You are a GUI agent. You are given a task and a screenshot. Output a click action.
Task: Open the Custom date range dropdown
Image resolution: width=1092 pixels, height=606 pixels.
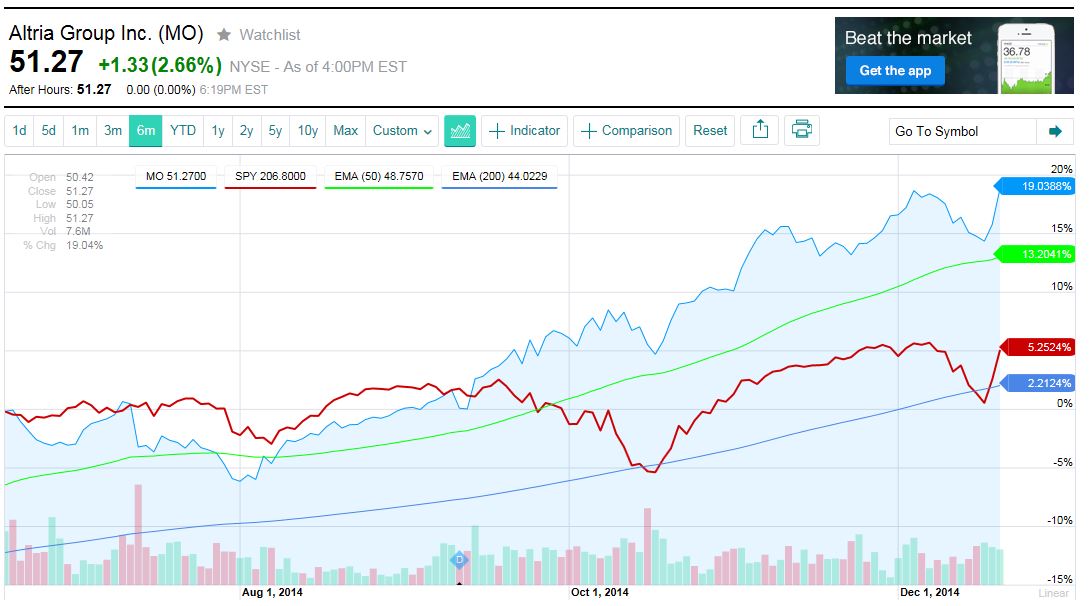[x=402, y=131]
